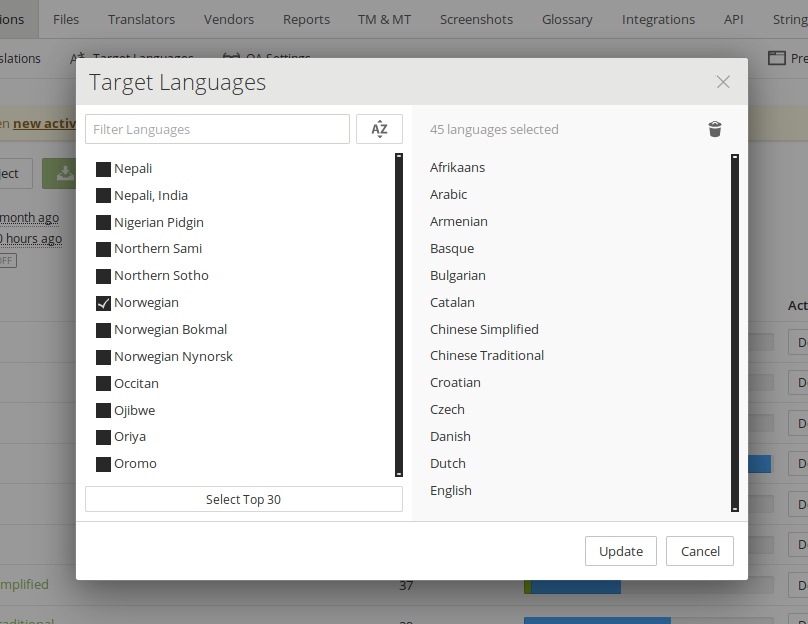This screenshot has width=808, height=624.
Task: Uncheck the Norwegian checkbox
Action: pos(103,303)
